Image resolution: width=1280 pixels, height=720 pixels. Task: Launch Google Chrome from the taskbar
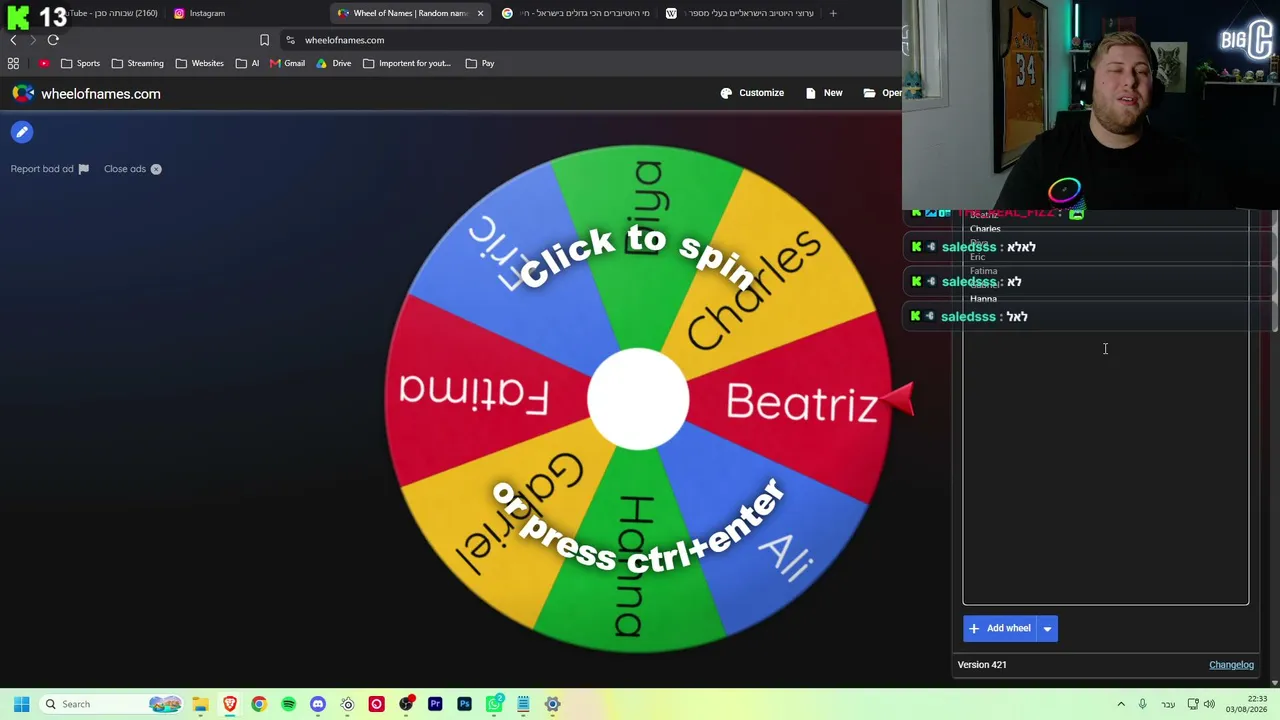pyautogui.click(x=259, y=704)
